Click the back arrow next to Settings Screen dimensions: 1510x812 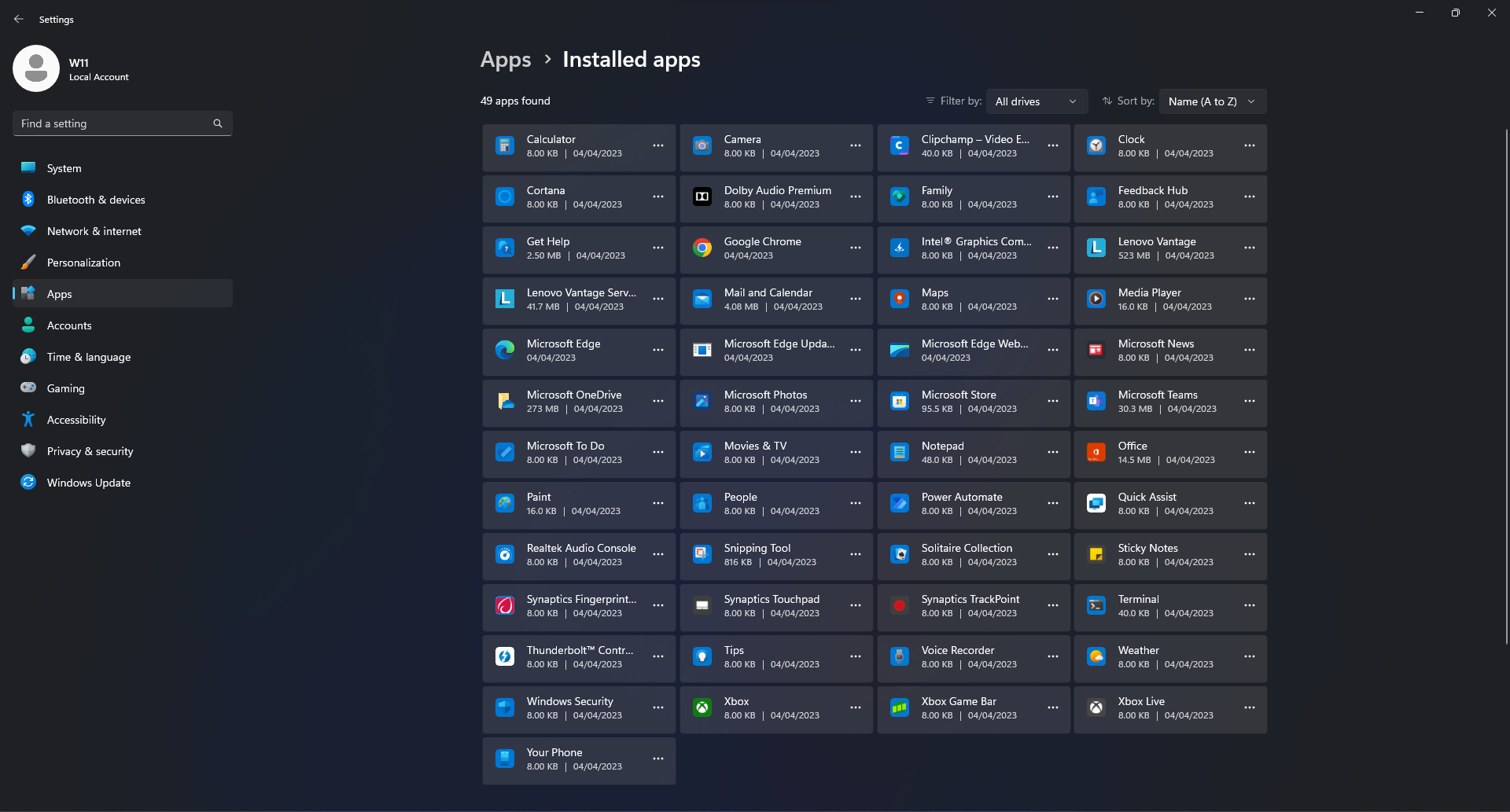click(19, 19)
